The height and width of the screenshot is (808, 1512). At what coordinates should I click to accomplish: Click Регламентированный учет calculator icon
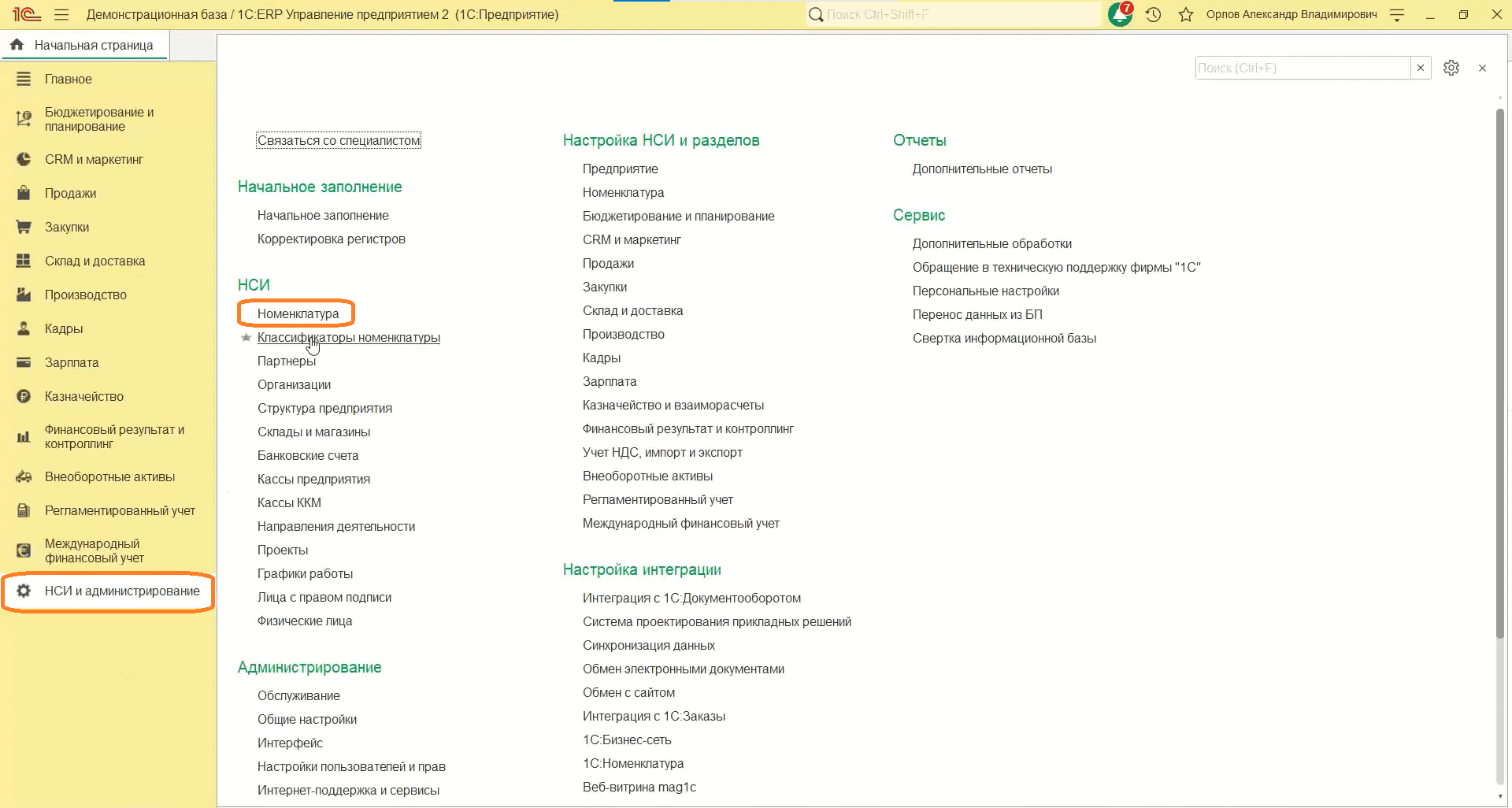pyautogui.click(x=24, y=510)
